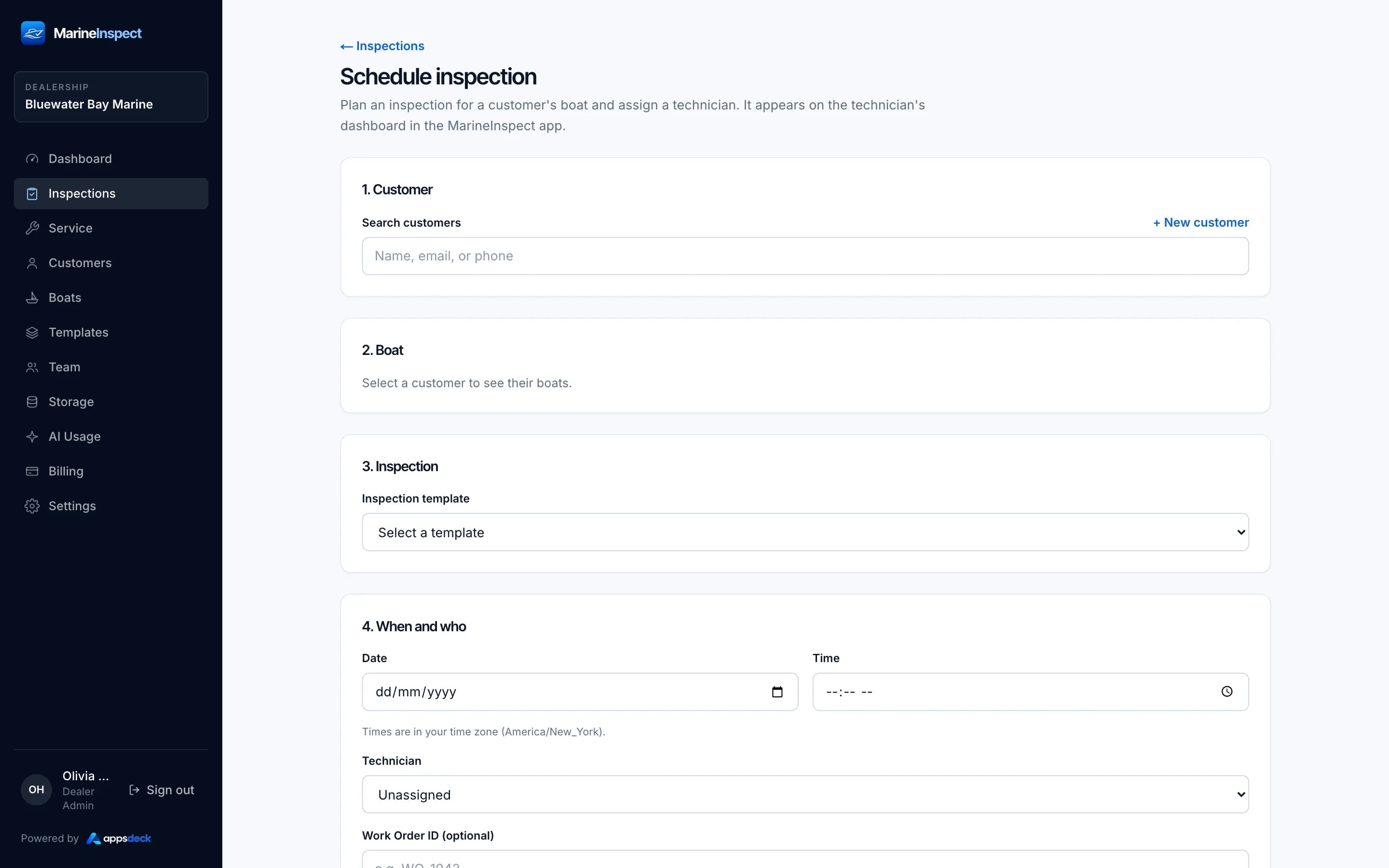Viewport: 1389px width, 868px height.
Task: Click the time zone note text
Action: [483, 732]
